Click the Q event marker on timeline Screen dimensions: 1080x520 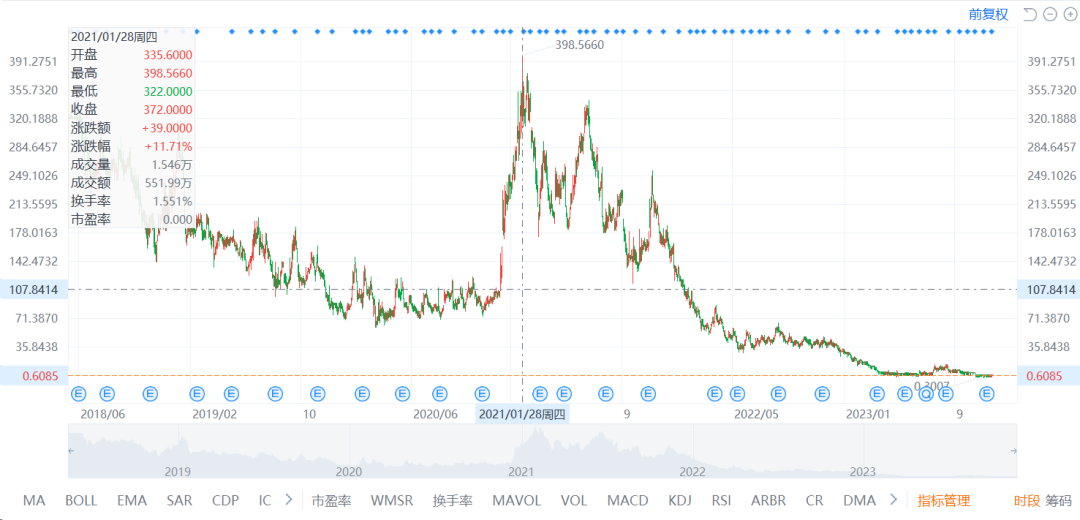click(x=926, y=393)
